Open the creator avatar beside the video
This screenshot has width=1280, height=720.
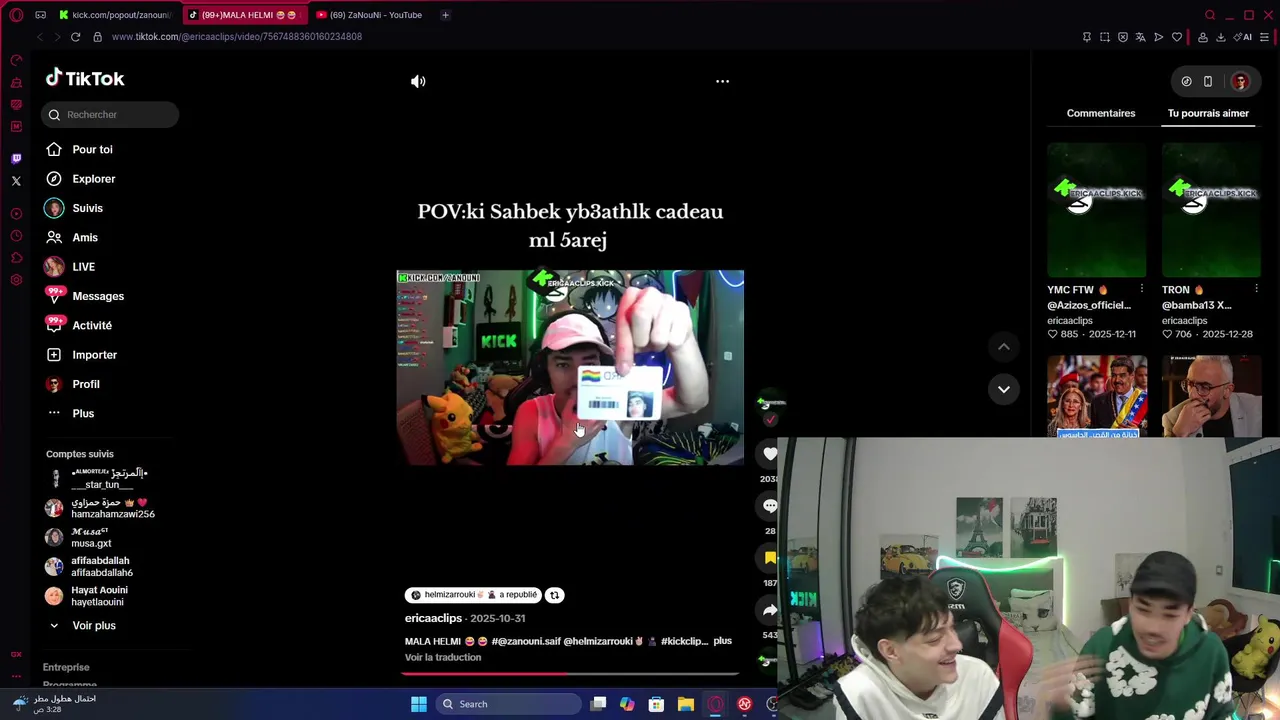(770, 403)
